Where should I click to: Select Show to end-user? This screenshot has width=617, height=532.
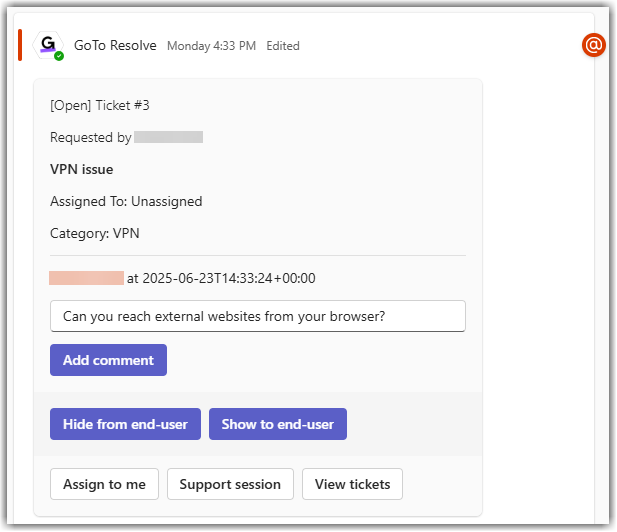[278, 424]
